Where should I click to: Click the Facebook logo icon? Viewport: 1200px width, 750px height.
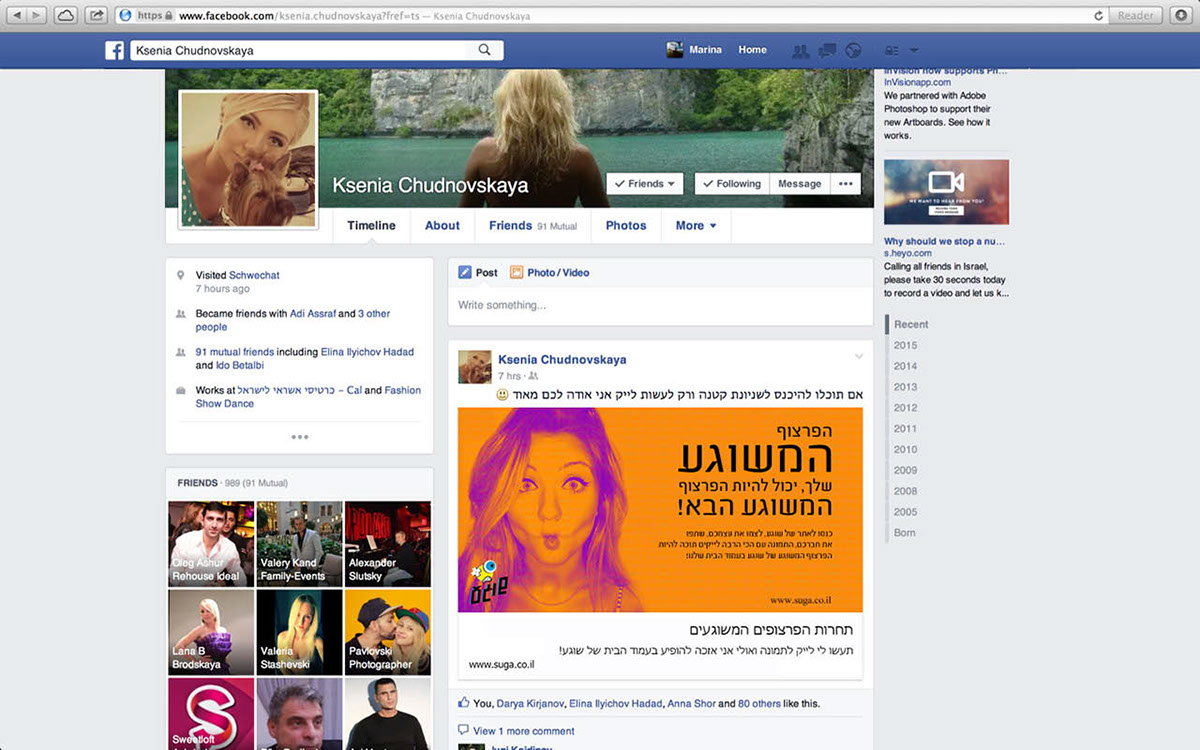tap(115, 50)
